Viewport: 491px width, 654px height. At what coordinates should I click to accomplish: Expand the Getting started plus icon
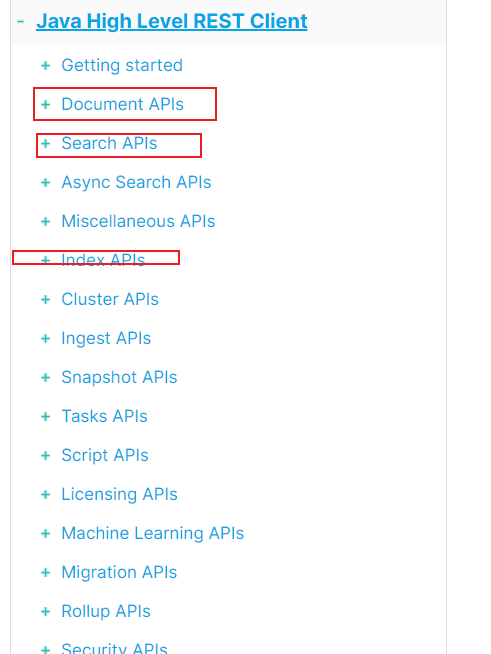pyautogui.click(x=45, y=65)
